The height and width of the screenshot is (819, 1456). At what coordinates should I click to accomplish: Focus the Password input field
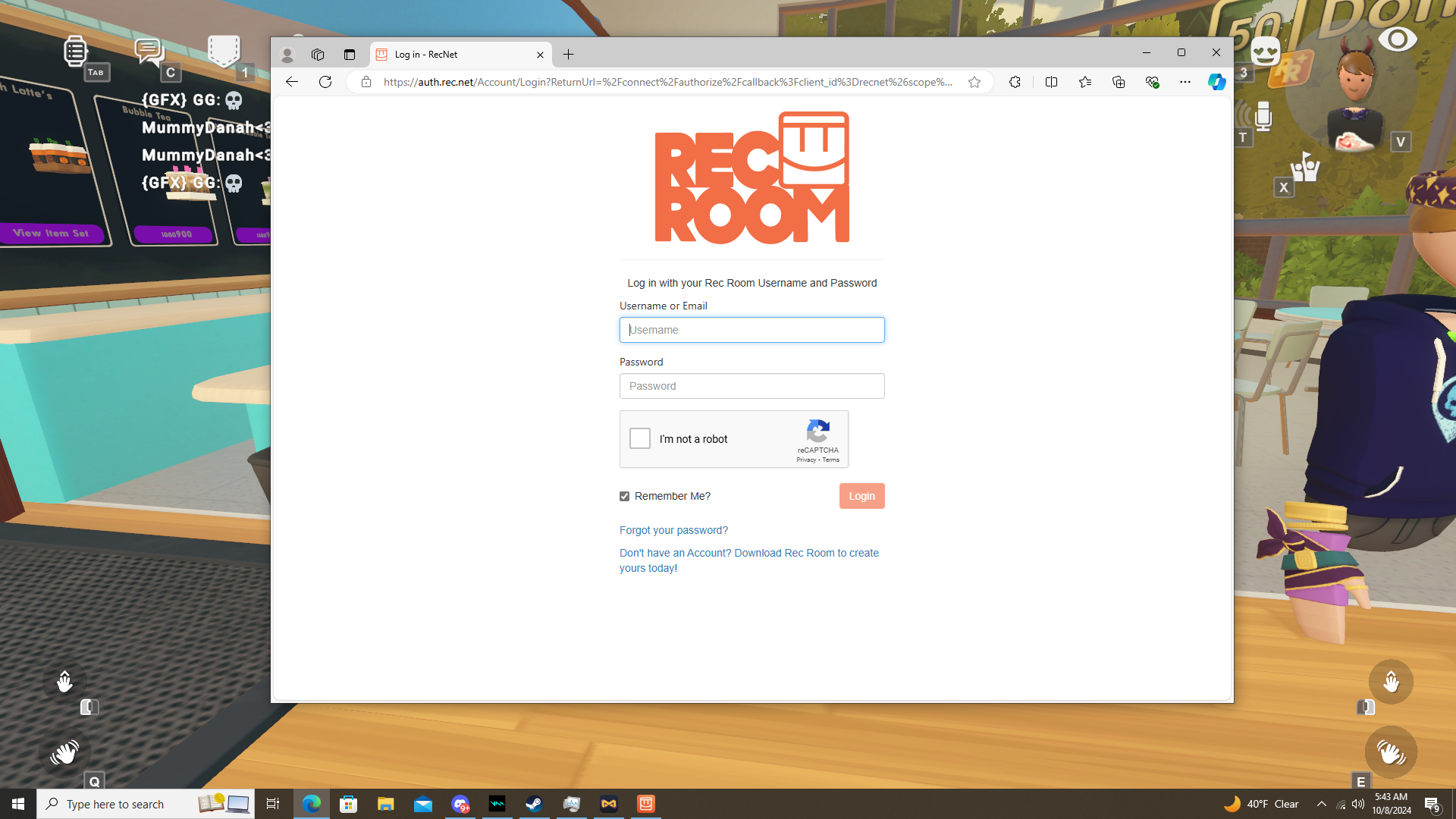click(752, 386)
